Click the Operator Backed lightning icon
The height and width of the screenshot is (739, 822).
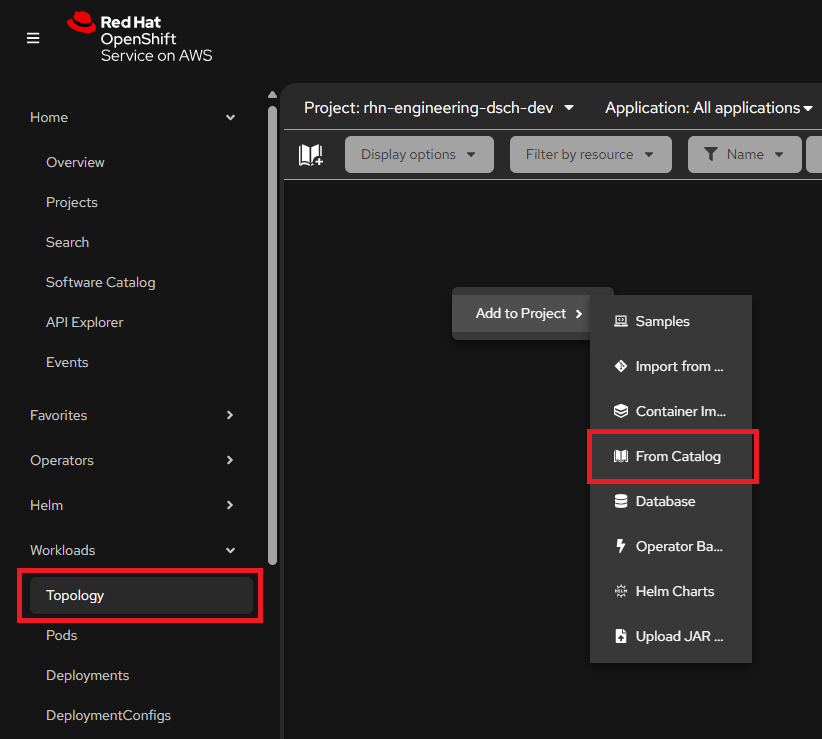click(620, 546)
